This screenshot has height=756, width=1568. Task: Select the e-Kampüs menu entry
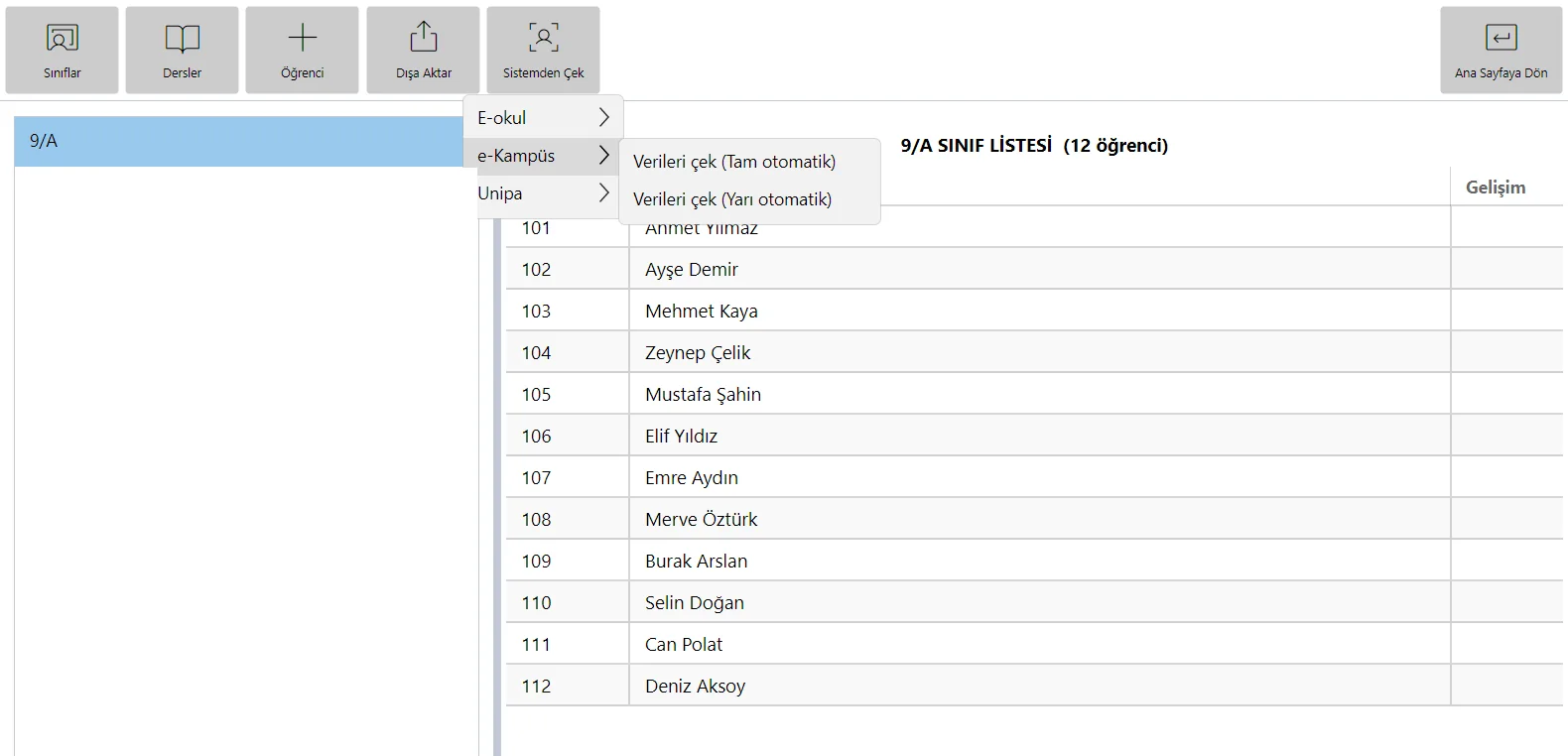(544, 156)
